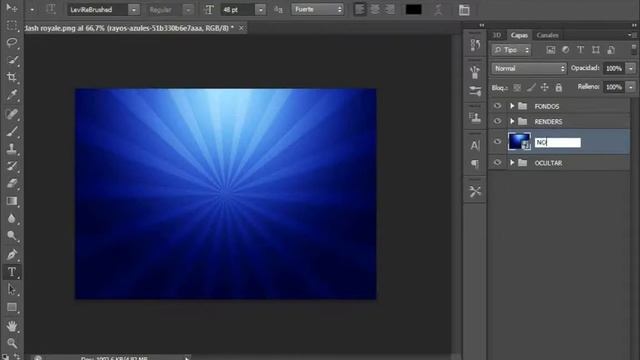Expand the OCULTAR group
The height and width of the screenshot is (360, 640).
512,162
